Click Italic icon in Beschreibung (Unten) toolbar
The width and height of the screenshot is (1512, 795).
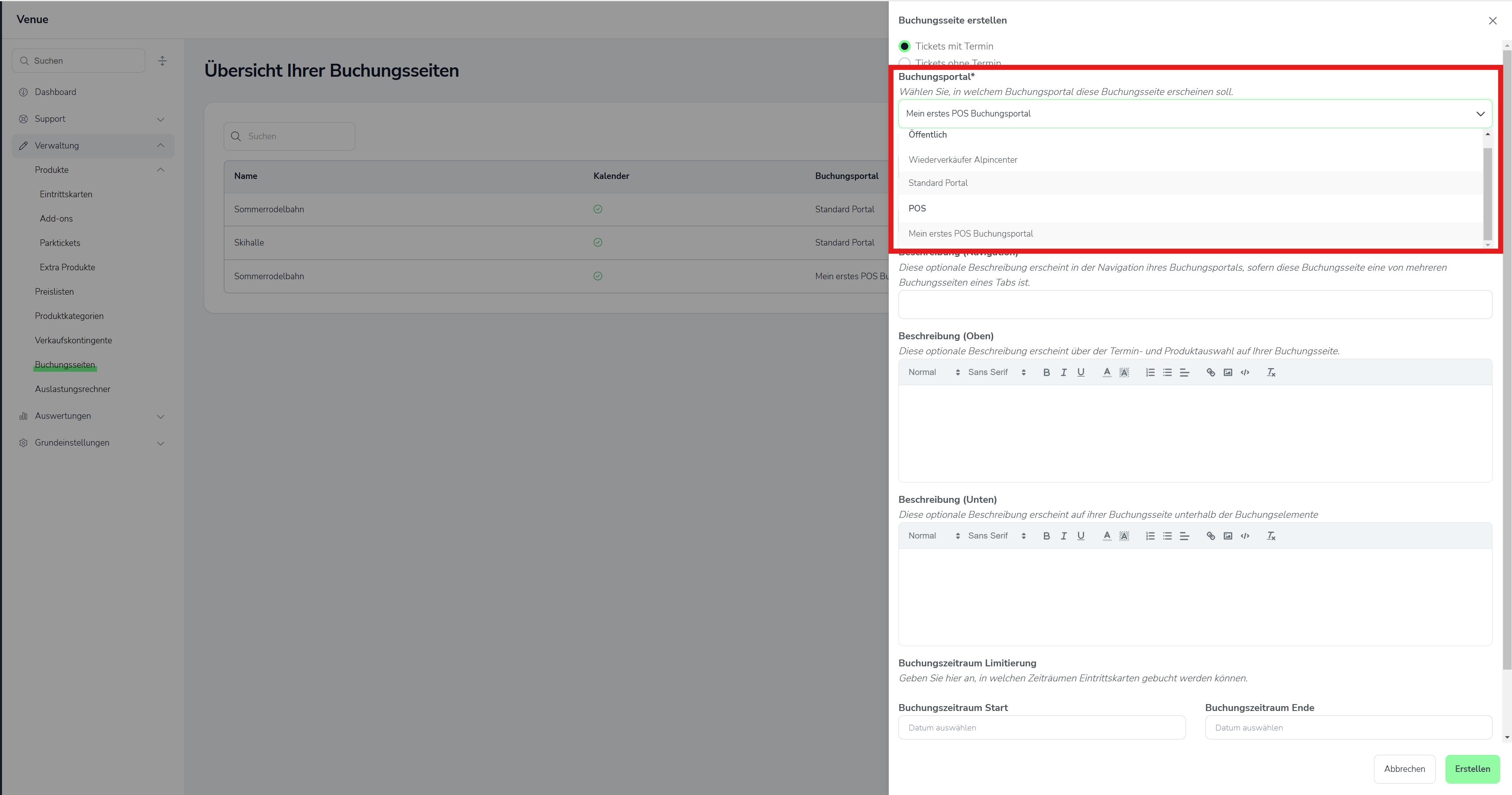pos(1063,536)
